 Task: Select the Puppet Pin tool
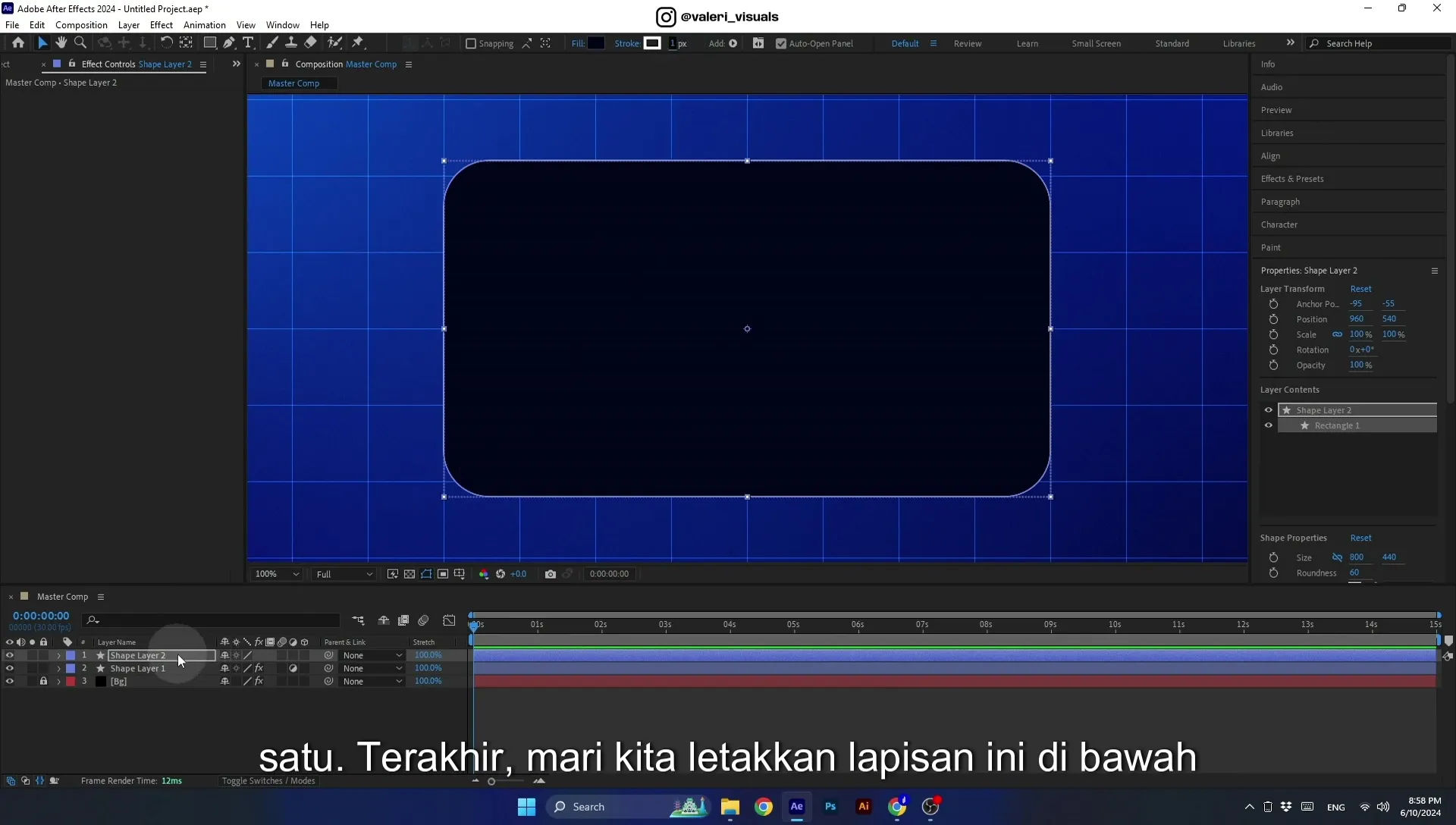359,43
